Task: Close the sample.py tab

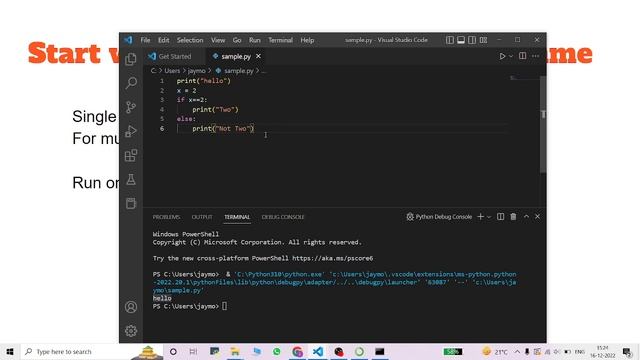Action: [x=258, y=56]
